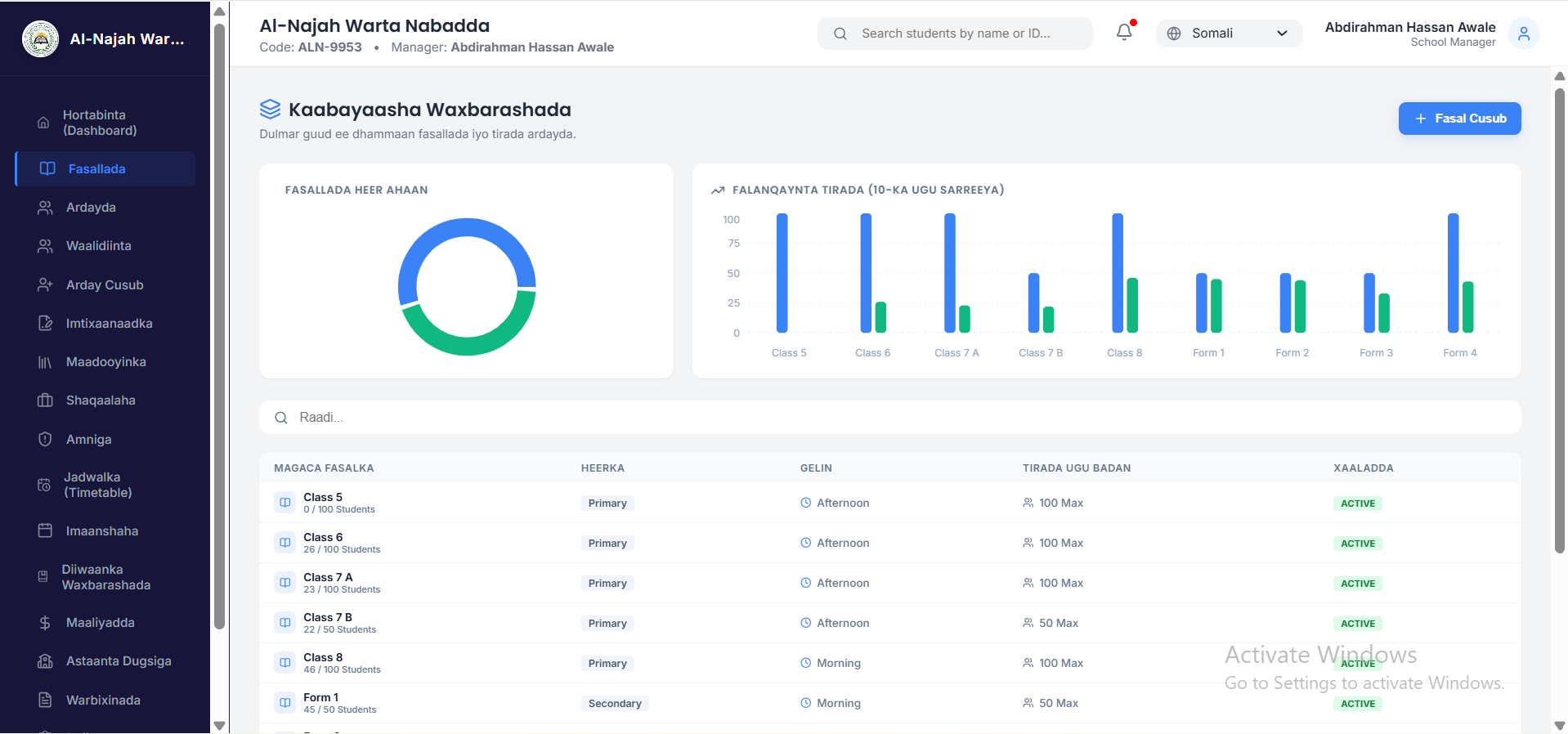Click the Fasal Cusub button
The height and width of the screenshot is (734, 1568).
1459,119
